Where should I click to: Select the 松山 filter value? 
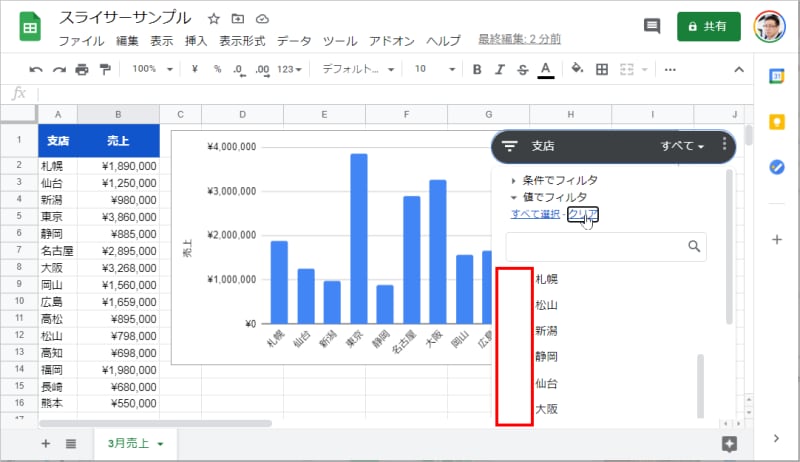click(x=546, y=305)
